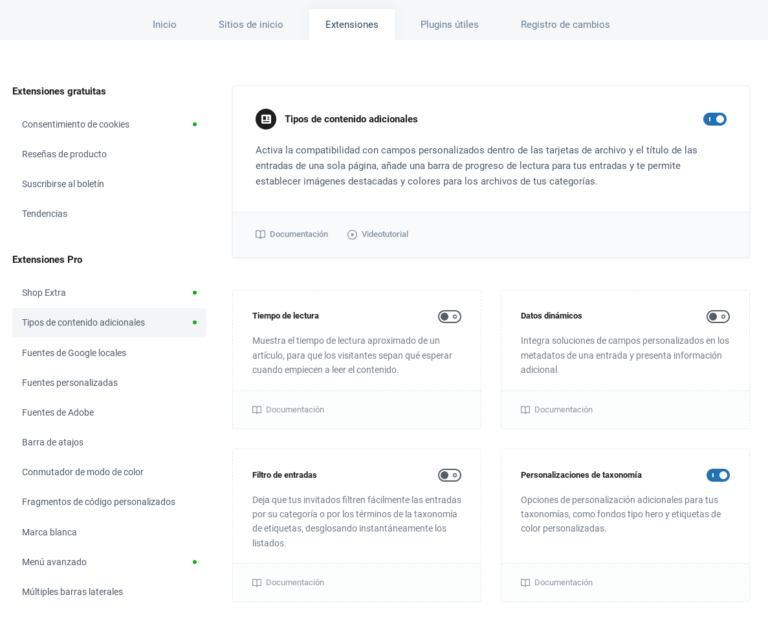Go to the Inicio tab
The height and width of the screenshot is (617, 768).
(164, 24)
